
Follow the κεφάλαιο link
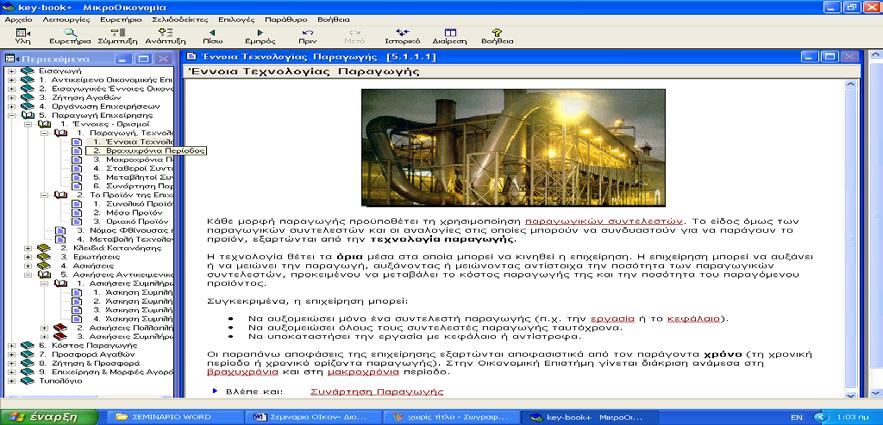(x=693, y=319)
